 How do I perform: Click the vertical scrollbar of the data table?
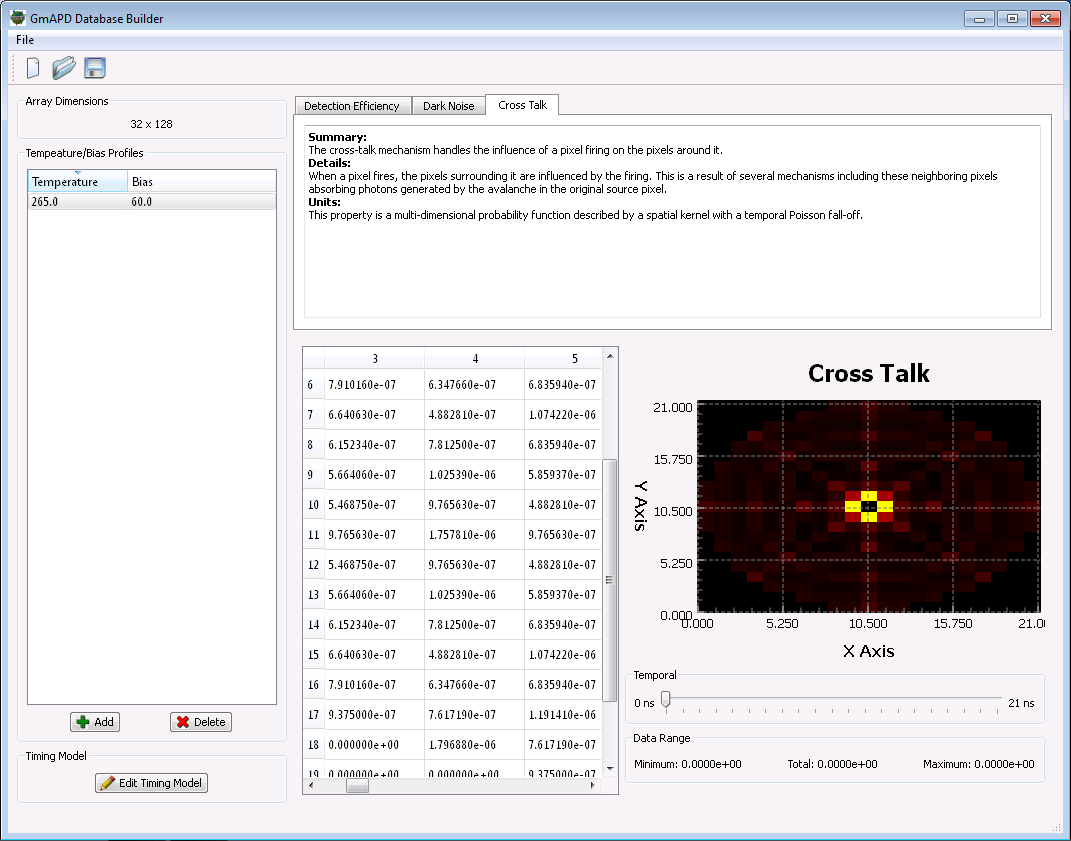pos(609,550)
